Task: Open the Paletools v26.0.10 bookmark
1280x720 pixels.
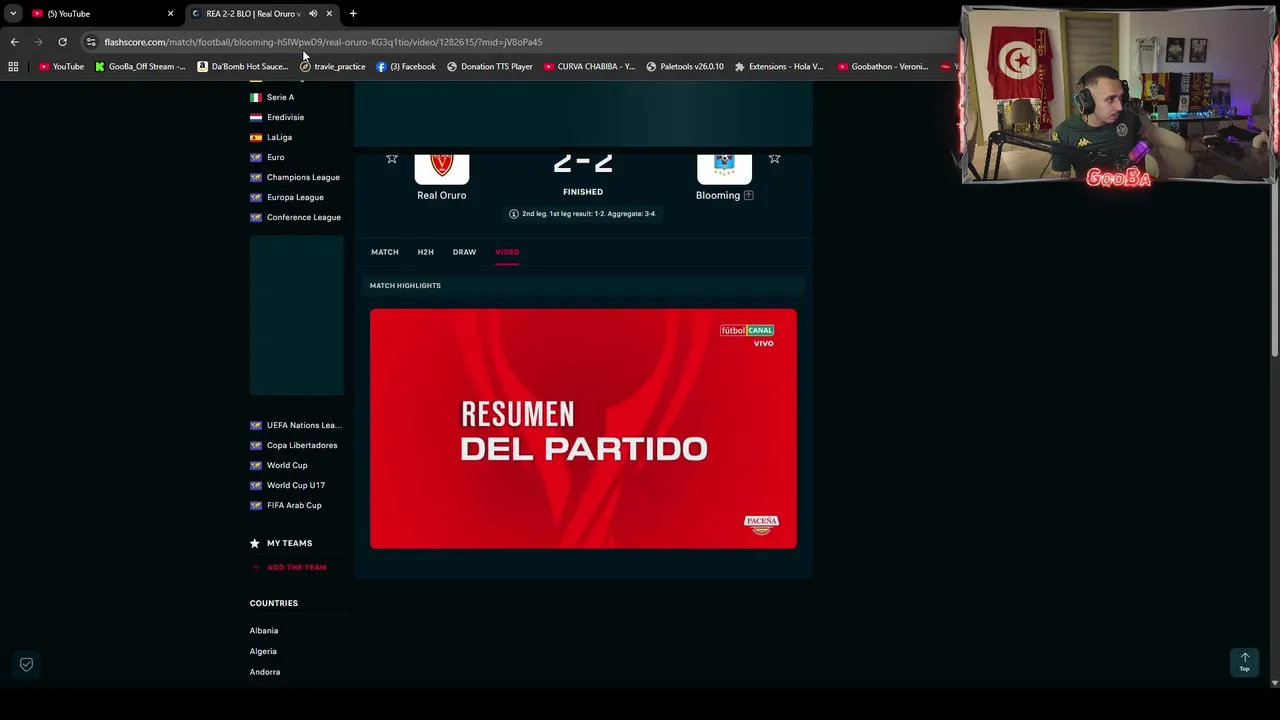Action: pyautogui.click(x=685, y=67)
